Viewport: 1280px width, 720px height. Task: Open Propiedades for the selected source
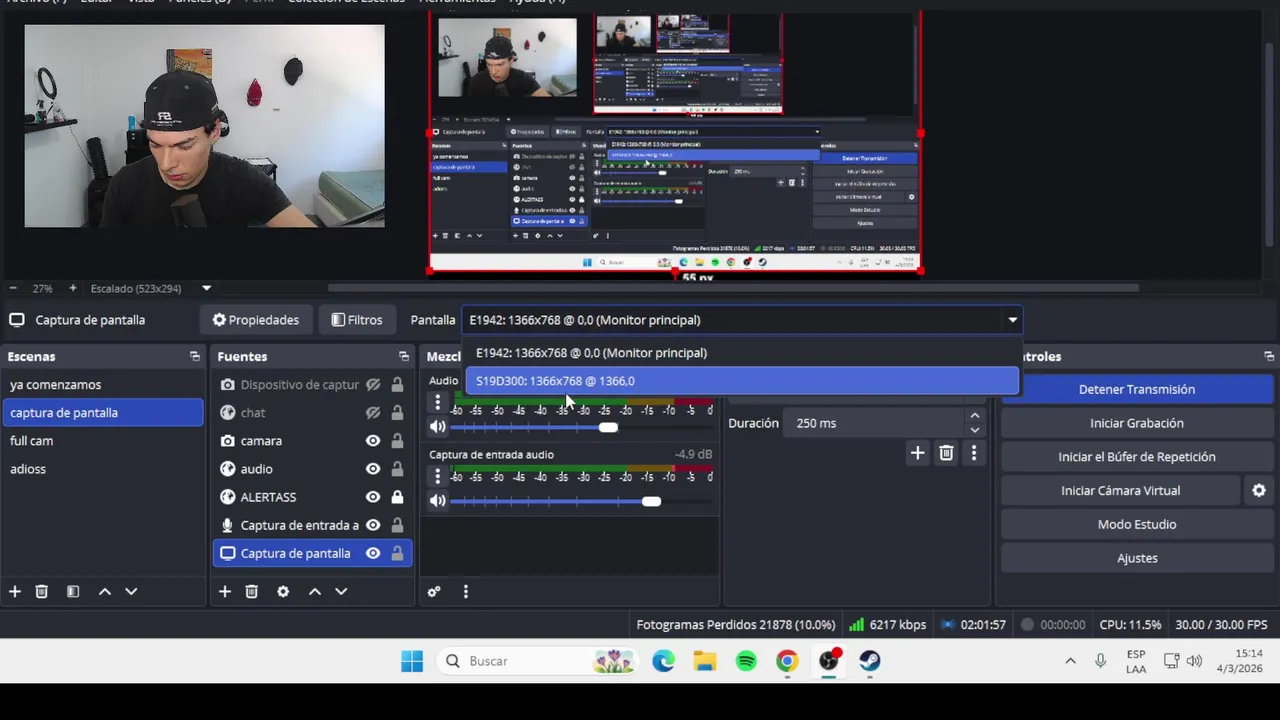click(256, 320)
